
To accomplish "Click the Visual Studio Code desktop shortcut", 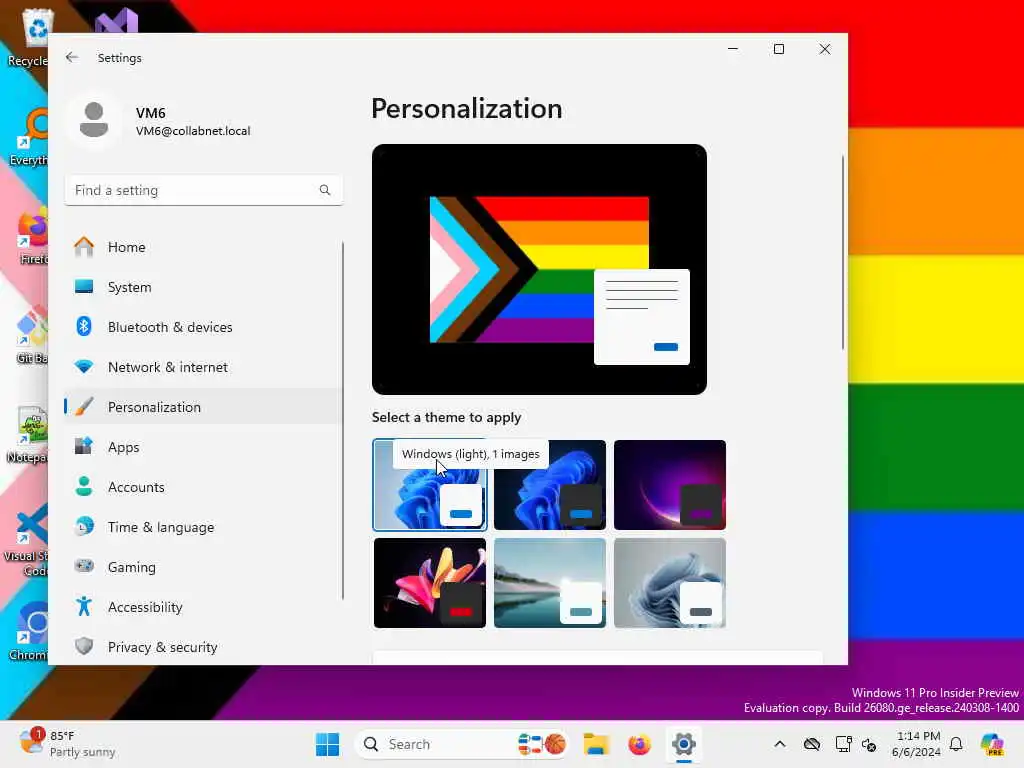I will coord(26,539).
